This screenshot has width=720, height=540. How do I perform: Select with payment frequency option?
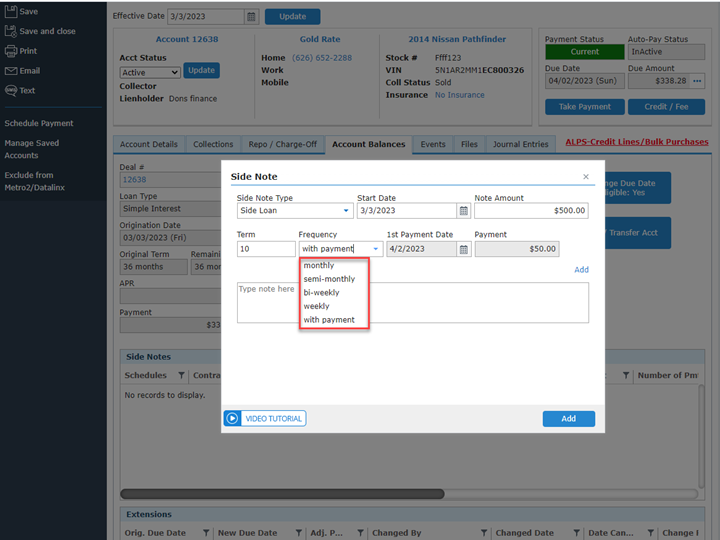pos(329,320)
